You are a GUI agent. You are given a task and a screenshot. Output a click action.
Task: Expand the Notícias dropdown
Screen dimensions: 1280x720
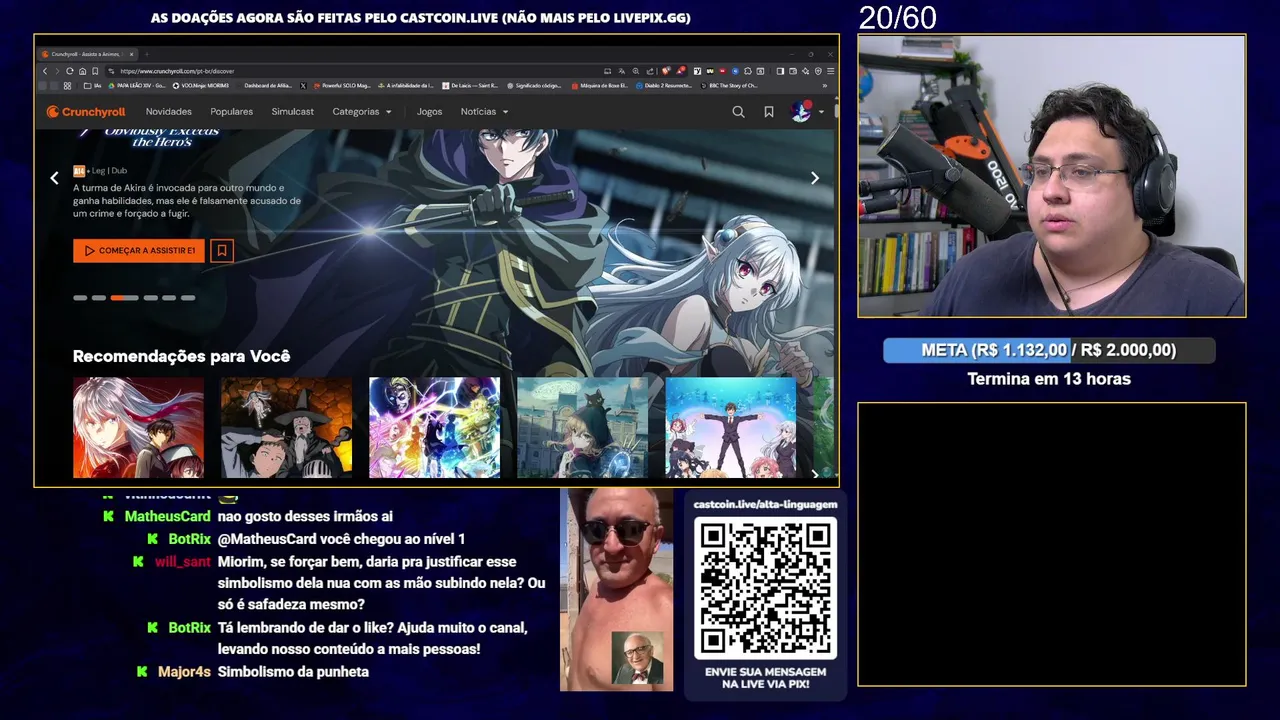click(x=484, y=112)
